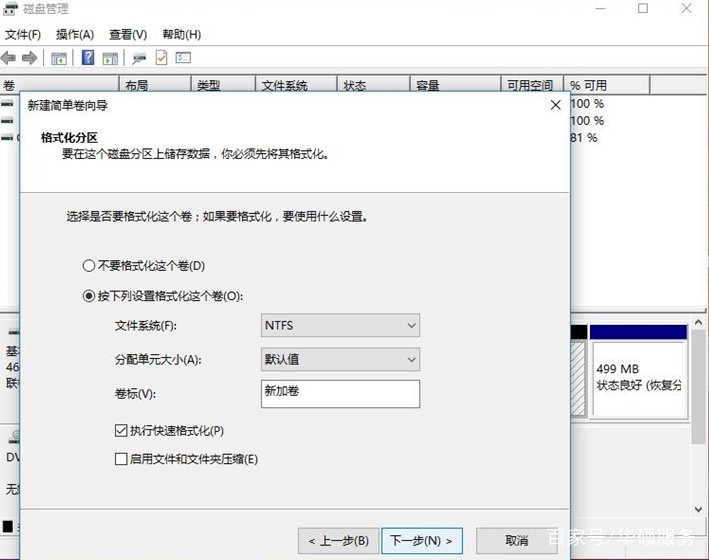
Task: Click the 容量 column header
Action: (455, 85)
